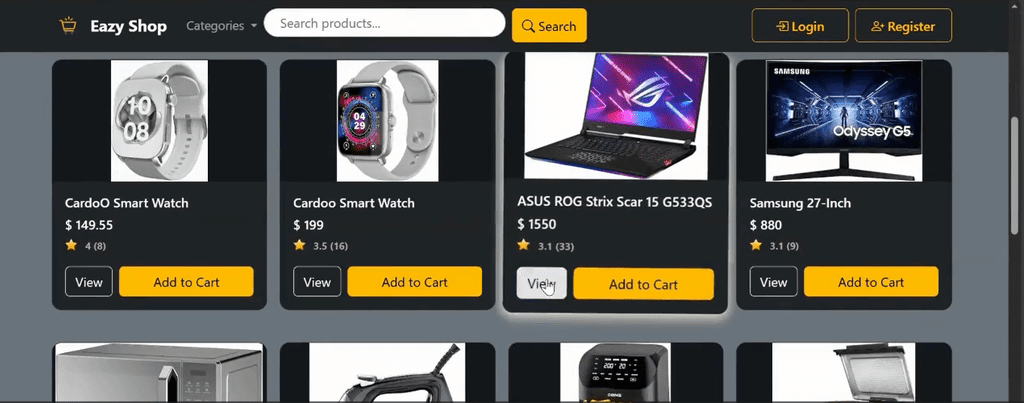View ASUS ROG Strix Scar 15 details
The height and width of the screenshot is (403, 1024).
[541, 284]
